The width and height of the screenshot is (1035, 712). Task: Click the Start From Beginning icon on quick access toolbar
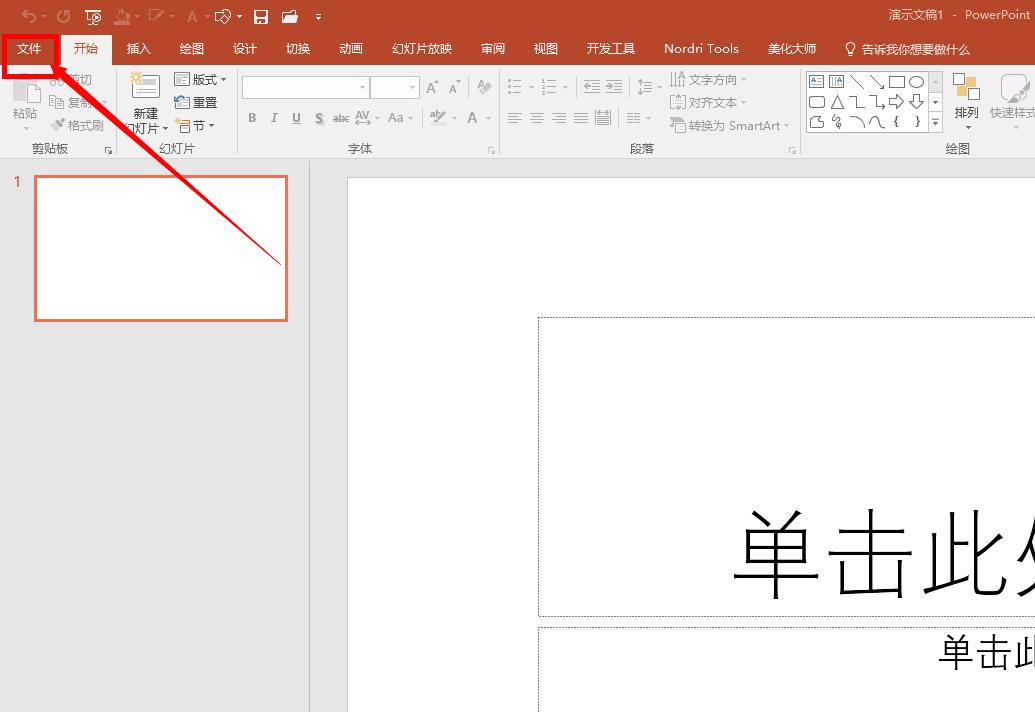(92, 16)
